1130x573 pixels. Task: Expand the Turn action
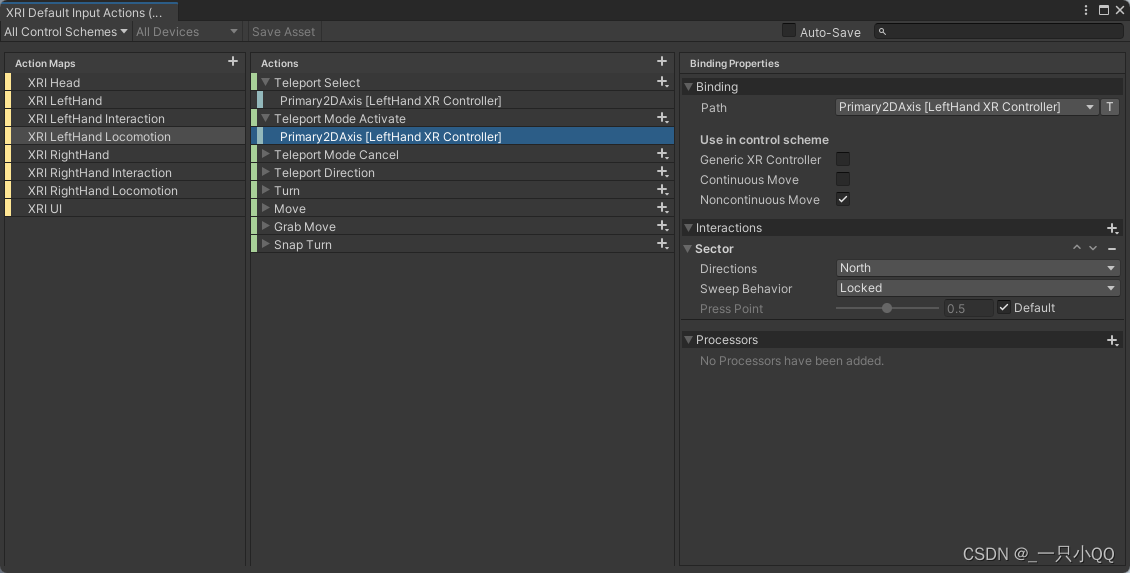[x=265, y=190]
